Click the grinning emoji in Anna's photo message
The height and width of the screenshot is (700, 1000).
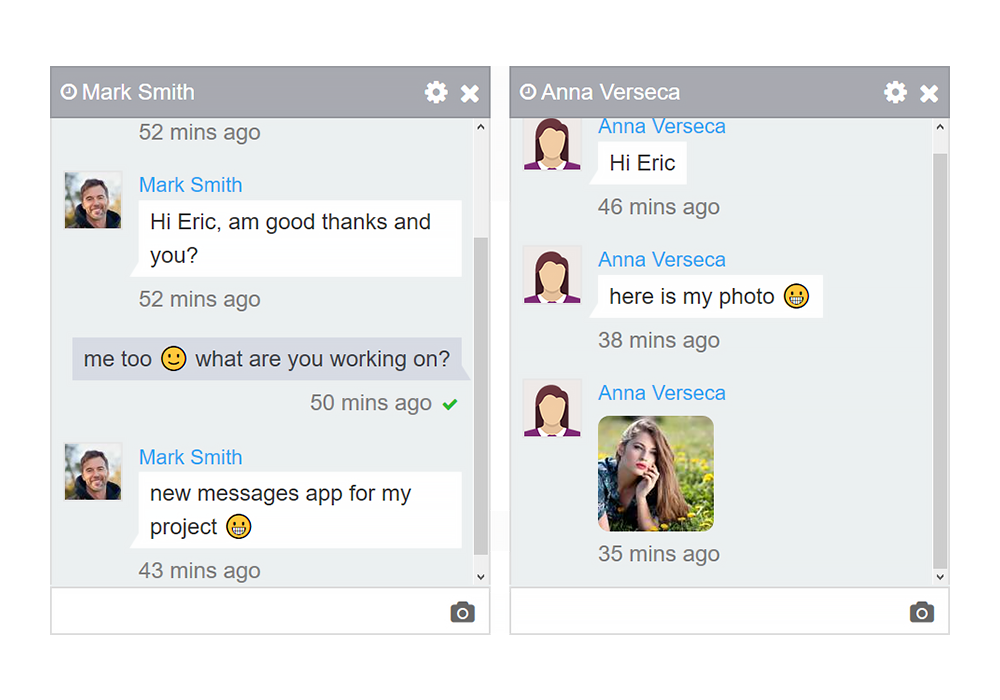point(796,296)
